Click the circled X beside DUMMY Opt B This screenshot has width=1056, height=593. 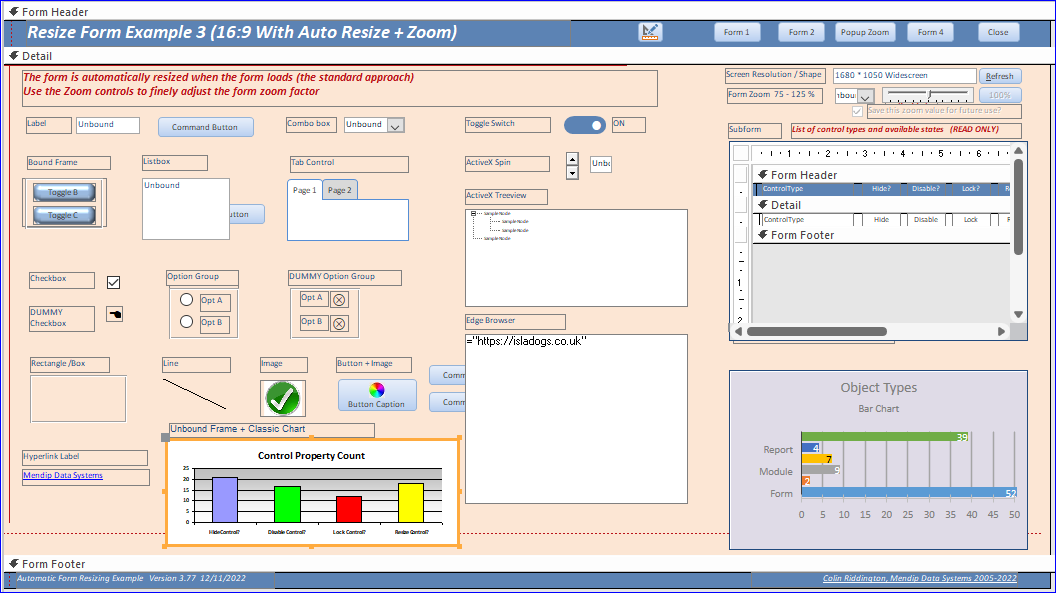tap(339, 324)
